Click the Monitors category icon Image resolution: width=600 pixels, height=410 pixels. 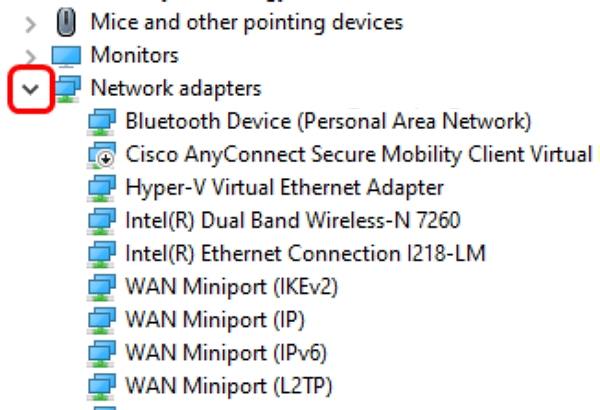66,55
